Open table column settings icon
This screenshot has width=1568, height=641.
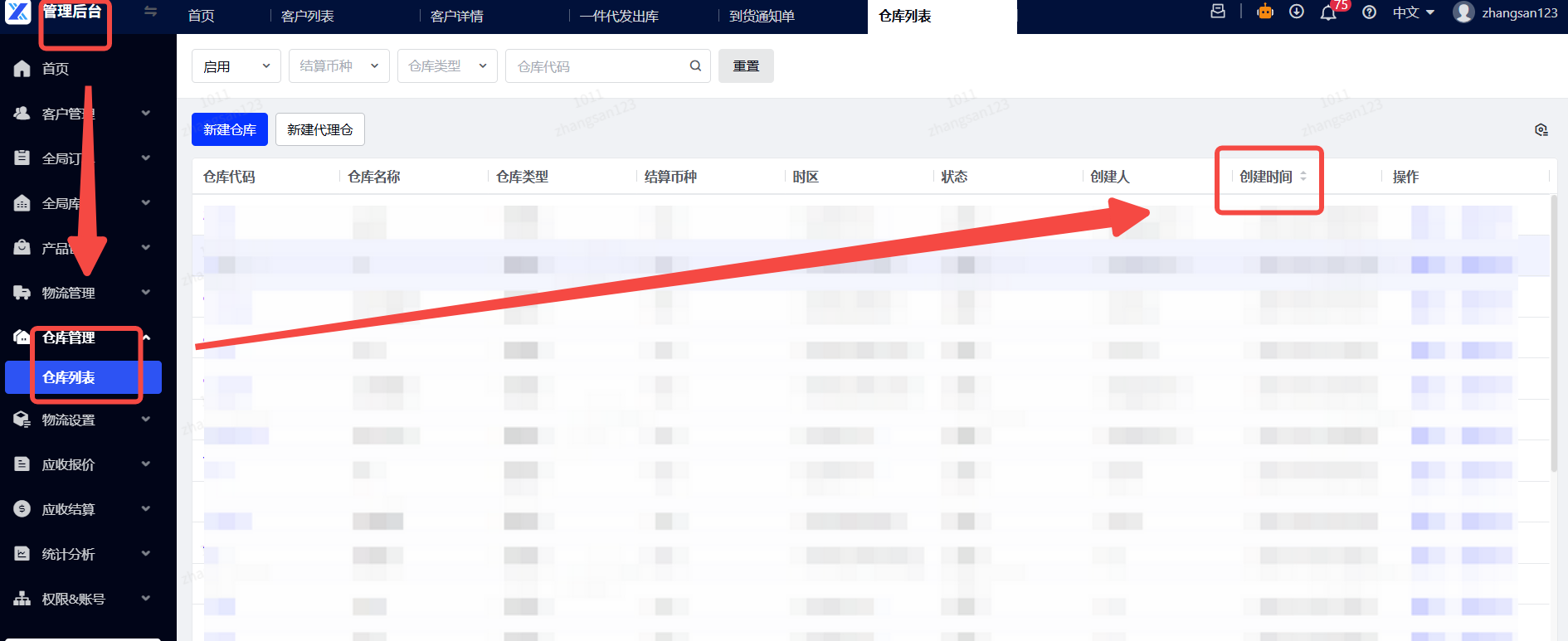[1541, 130]
